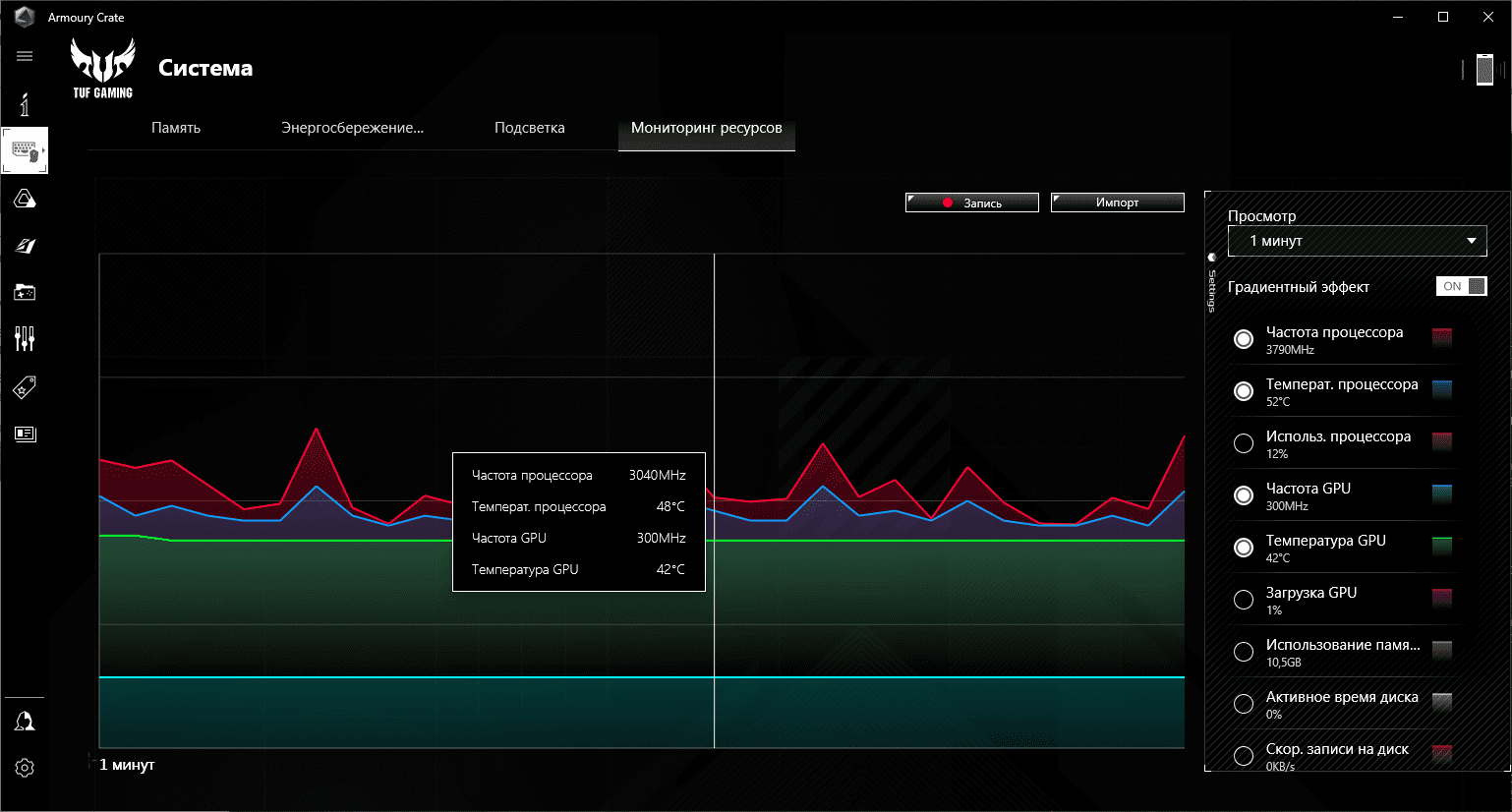This screenshot has width=1512, height=812.
Task: Open the GameVisual slash icon in sidebar
Action: tap(25, 246)
